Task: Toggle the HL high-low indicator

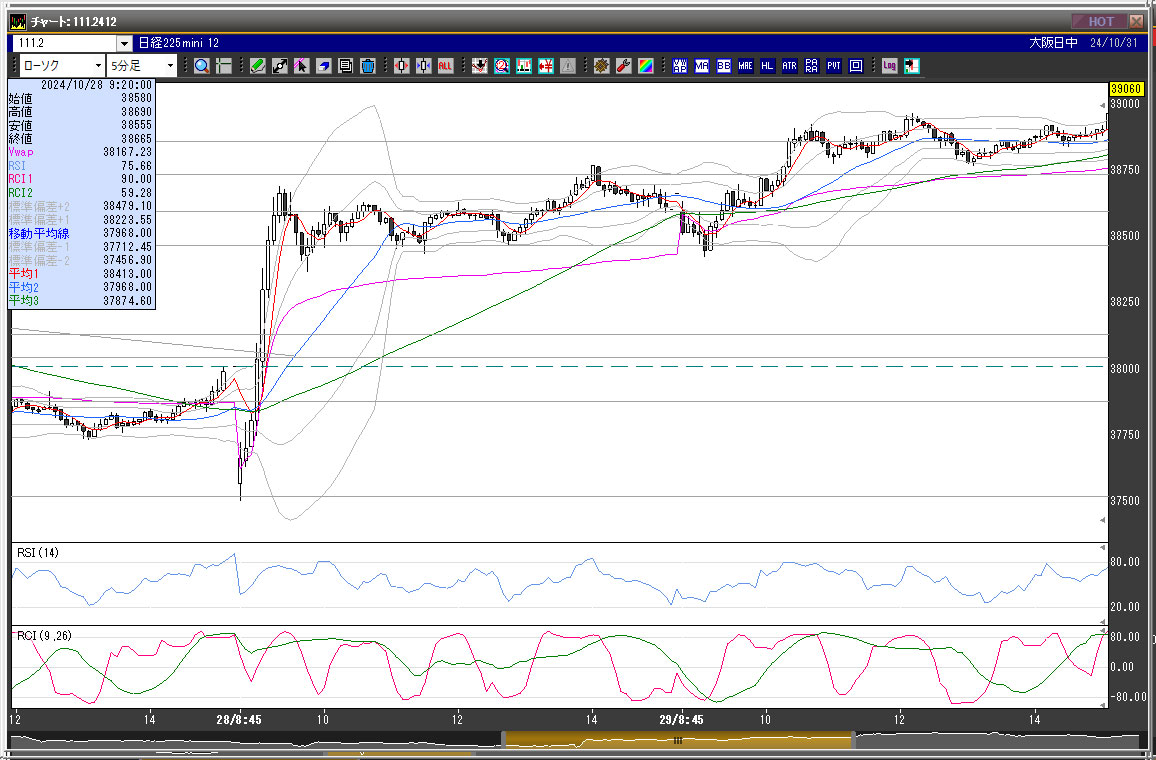Action: tap(767, 66)
